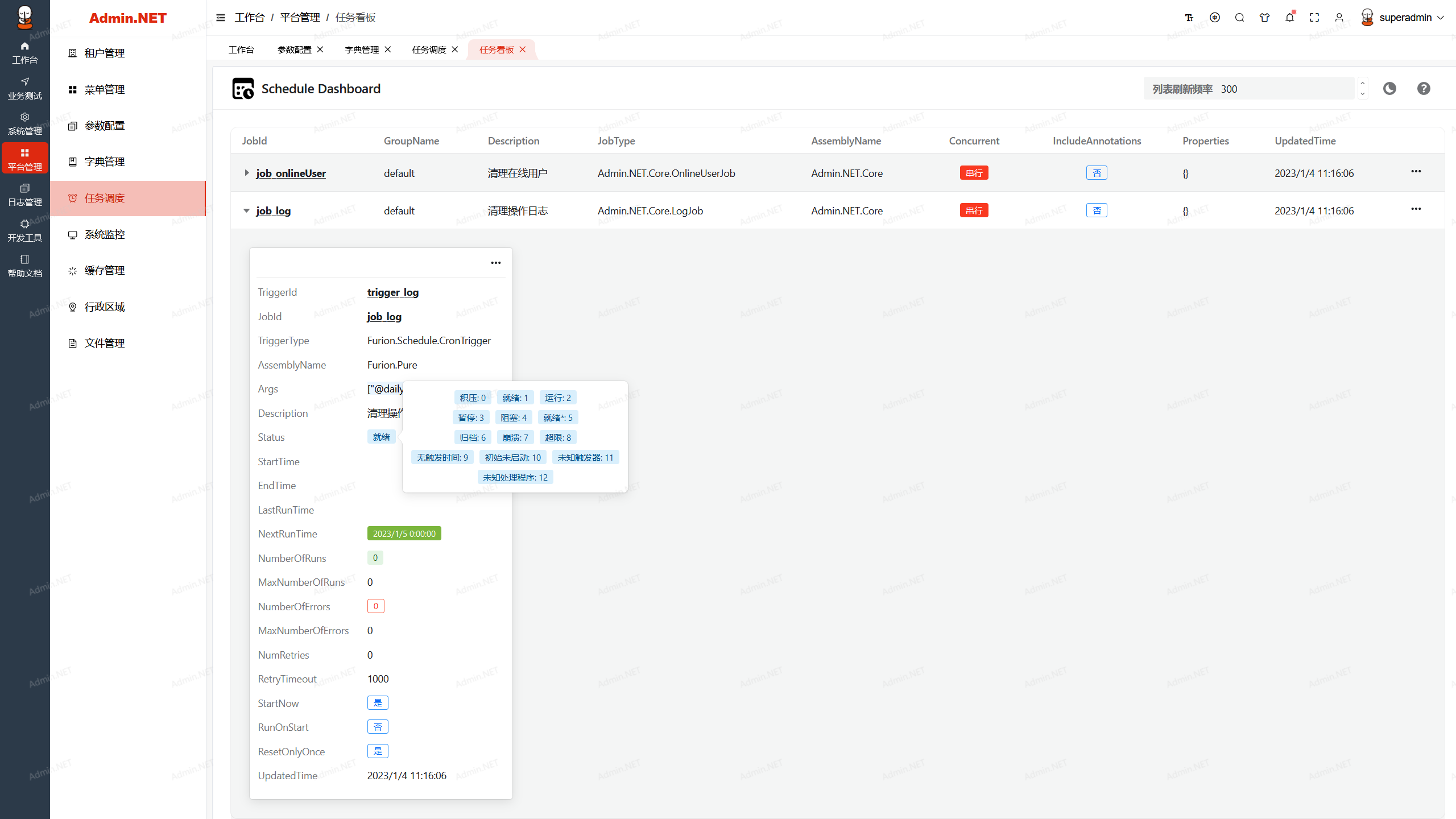Click the StartNow 是 tag
This screenshot has height=819, width=1456.
[378, 703]
